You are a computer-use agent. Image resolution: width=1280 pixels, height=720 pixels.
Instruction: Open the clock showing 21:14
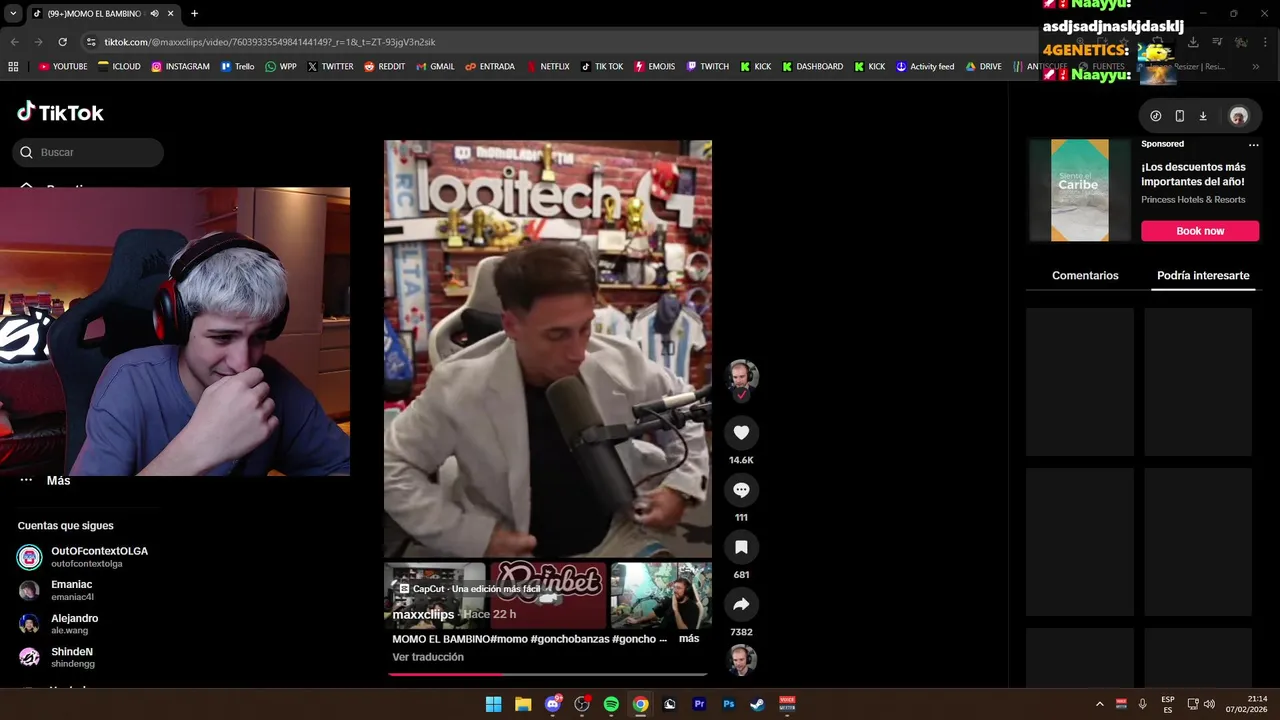click(1247, 704)
